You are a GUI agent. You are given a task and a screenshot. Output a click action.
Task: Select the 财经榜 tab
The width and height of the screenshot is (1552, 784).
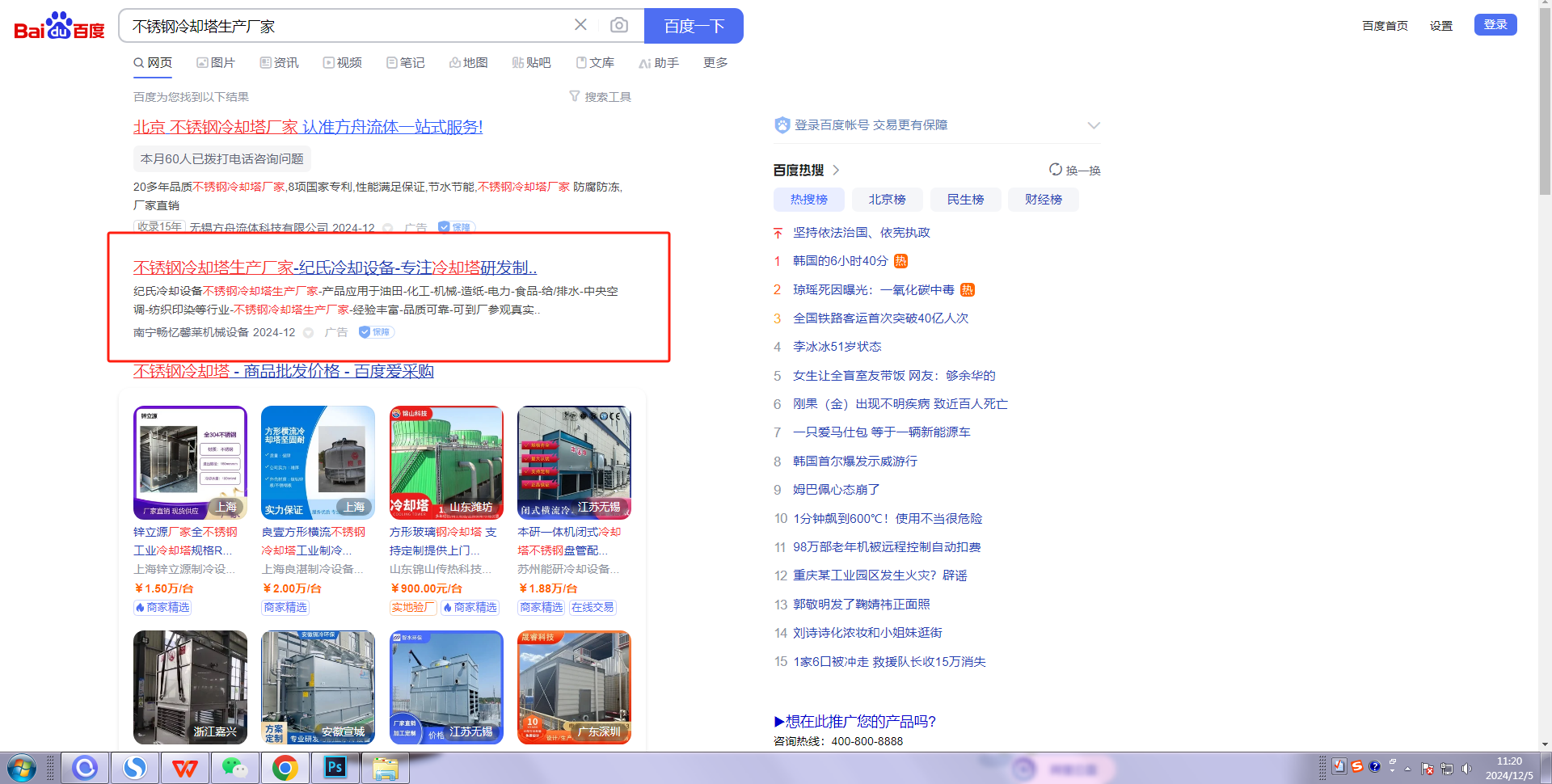(x=1044, y=200)
